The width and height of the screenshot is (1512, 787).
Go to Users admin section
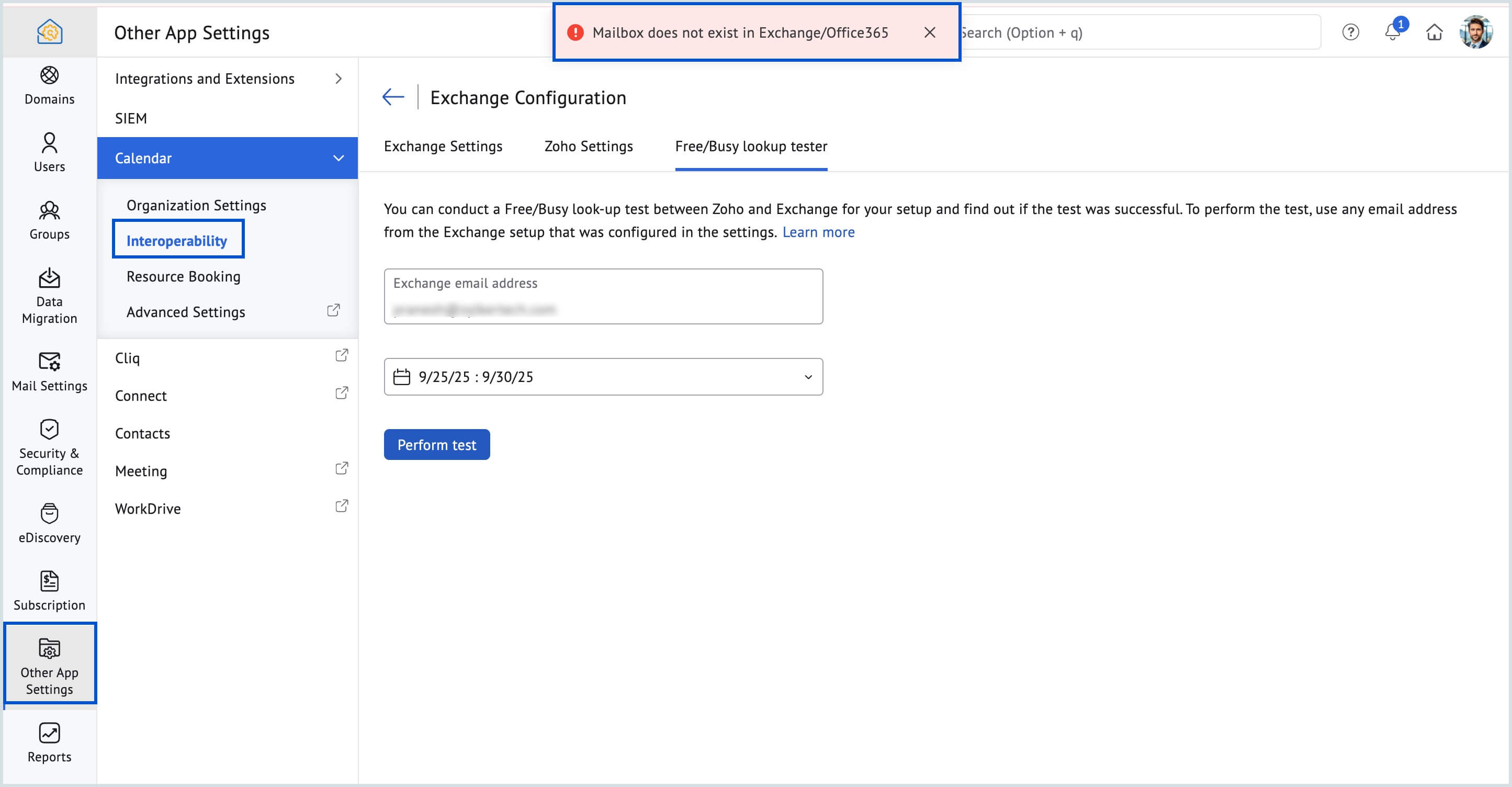[x=49, y=153]
